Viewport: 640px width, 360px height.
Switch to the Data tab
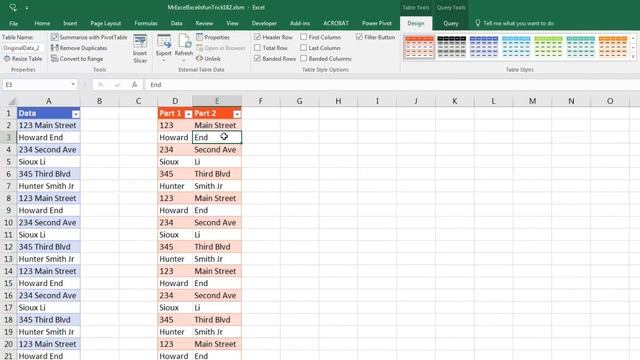176,23
